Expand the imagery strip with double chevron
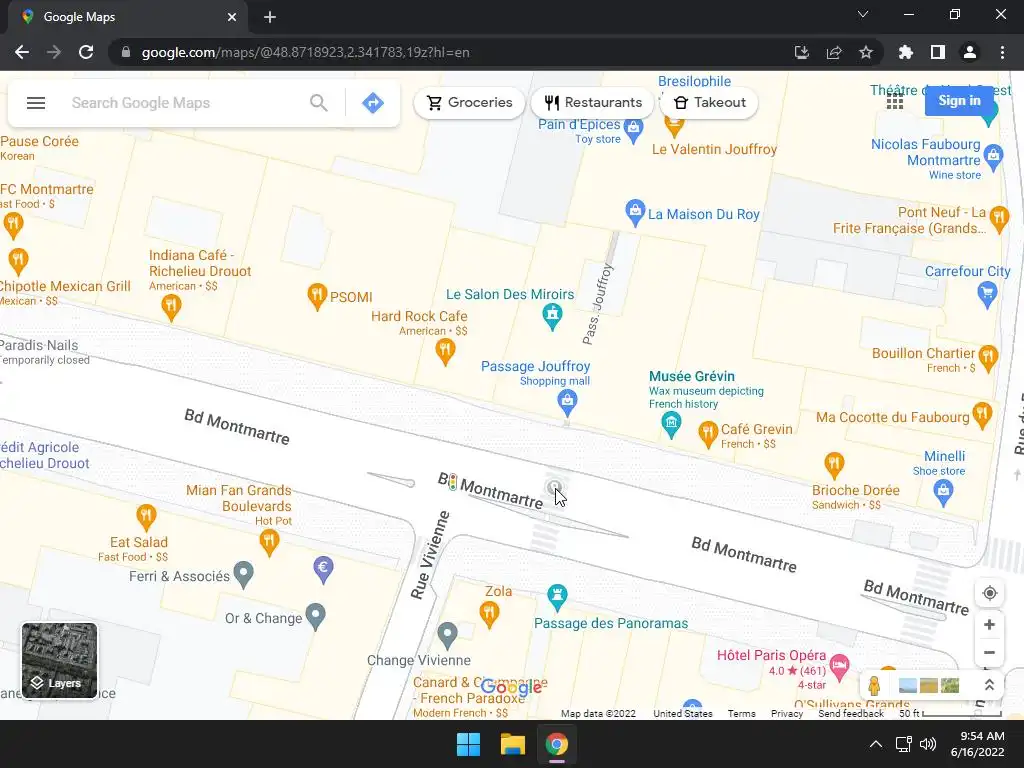 tap(989, 686)
